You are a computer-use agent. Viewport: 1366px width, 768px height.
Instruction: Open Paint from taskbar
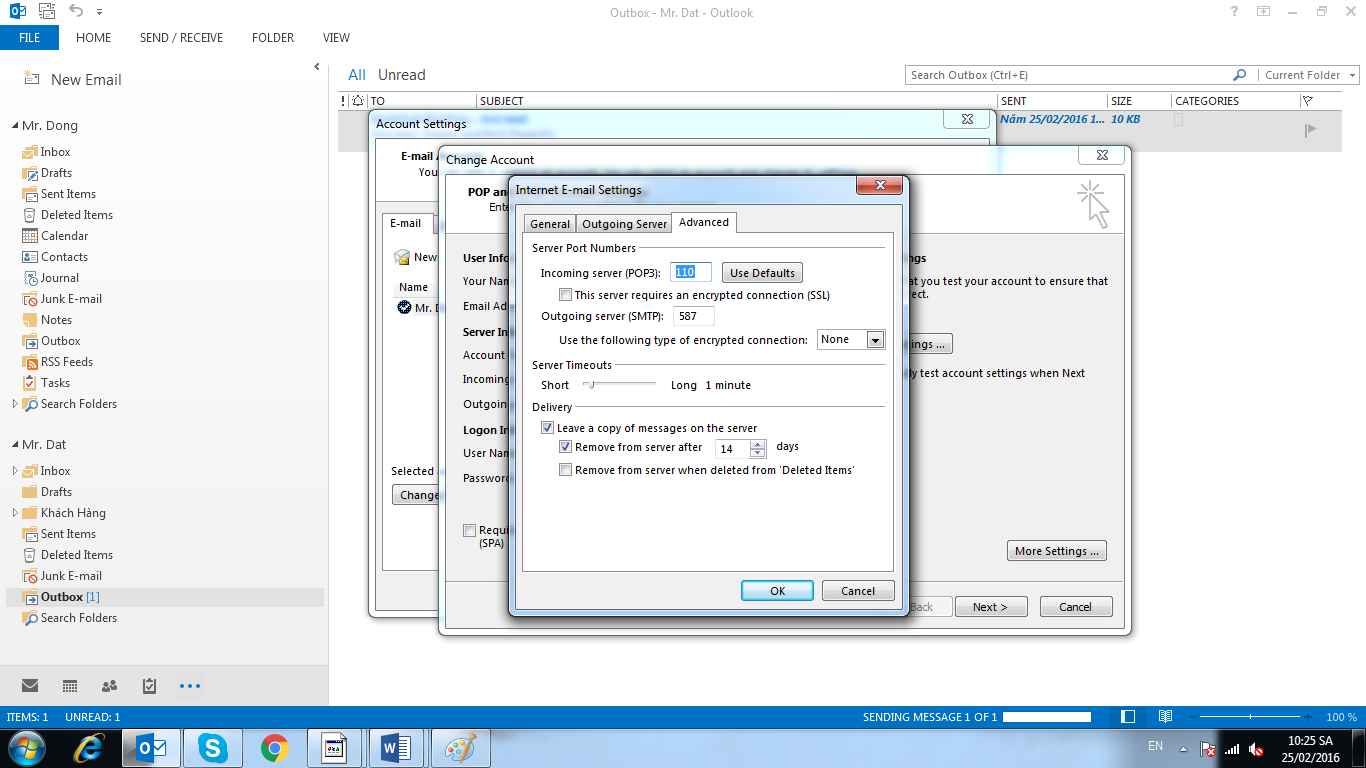click(460, 748)
